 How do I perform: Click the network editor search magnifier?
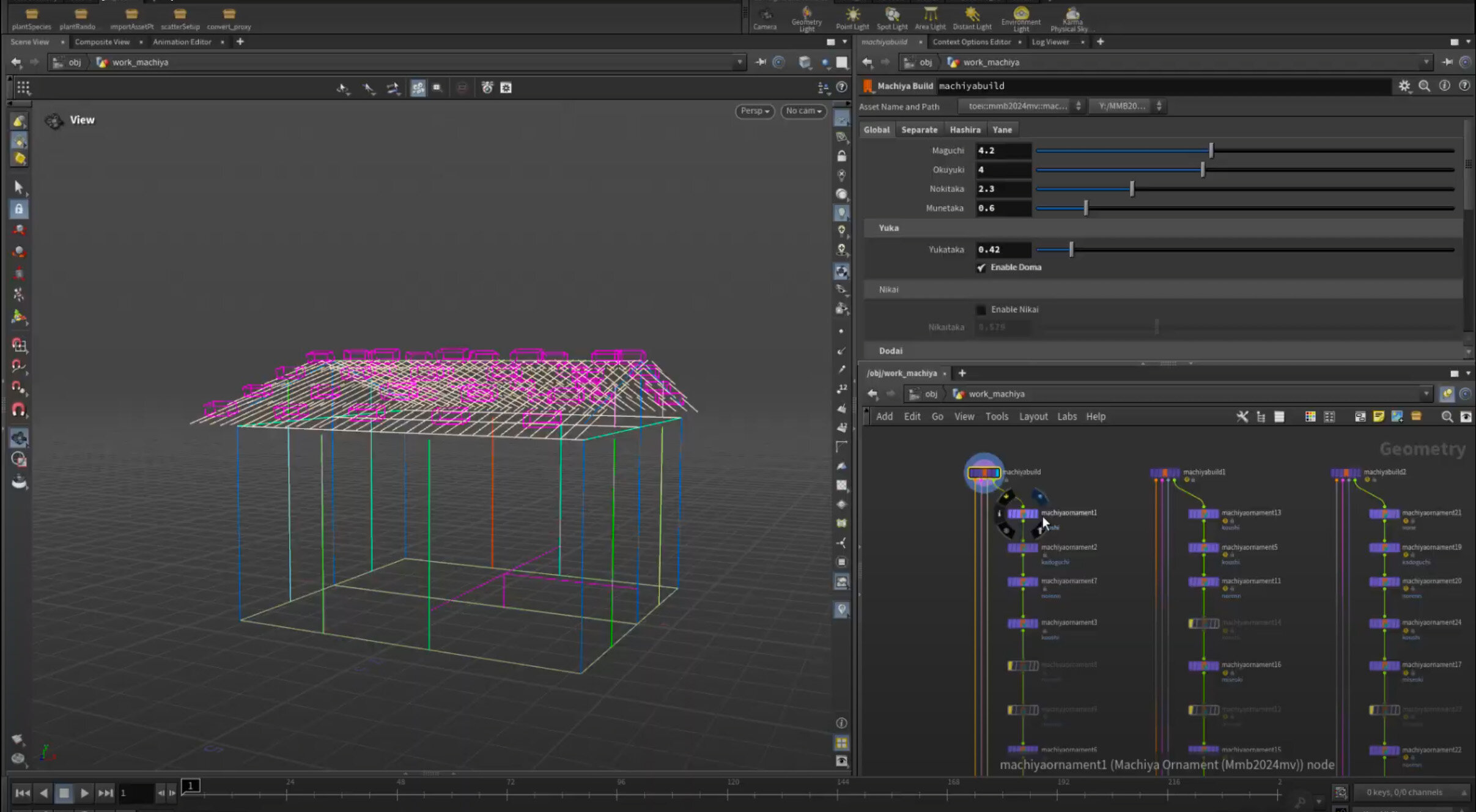(1446, 416)
